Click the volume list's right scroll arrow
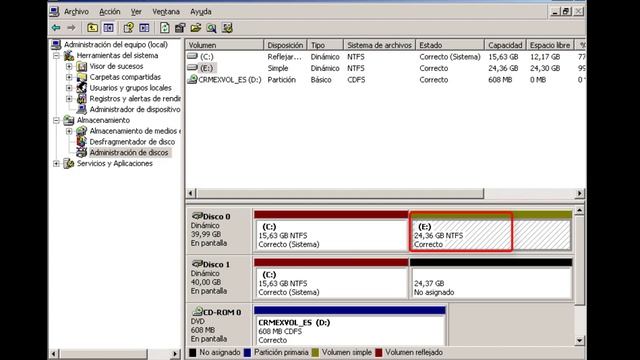The image size is (640, 360). tap(580, 193)
